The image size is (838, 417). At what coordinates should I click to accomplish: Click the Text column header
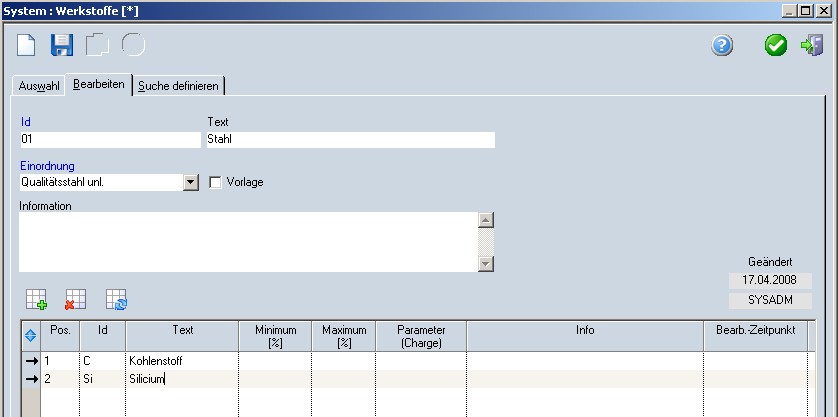click(182, 329)
